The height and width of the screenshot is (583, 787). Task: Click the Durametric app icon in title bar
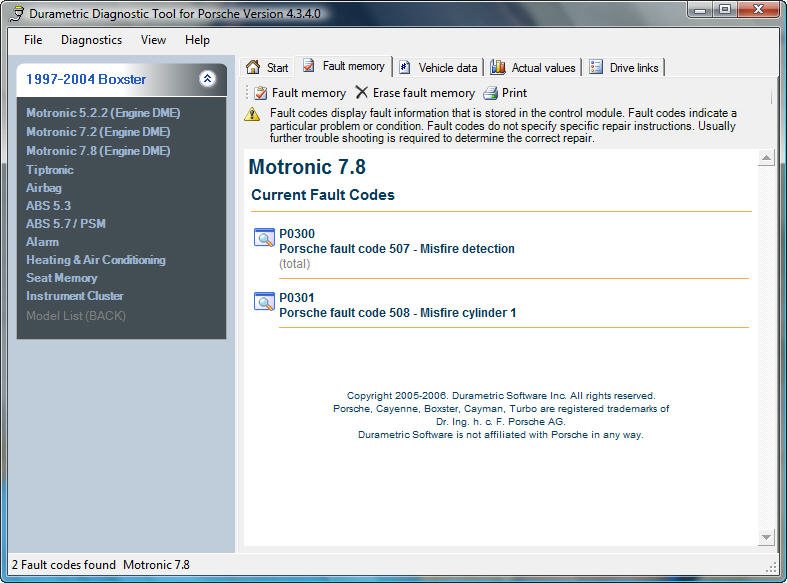pyautogui.click(x=17, y=14)
